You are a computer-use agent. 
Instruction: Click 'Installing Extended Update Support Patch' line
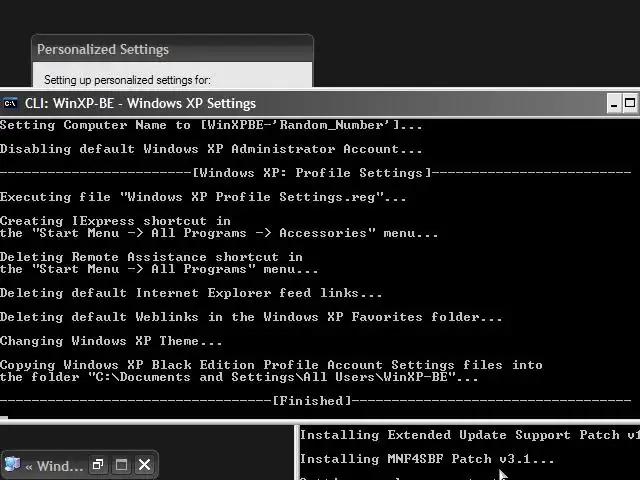pos(470,435)
